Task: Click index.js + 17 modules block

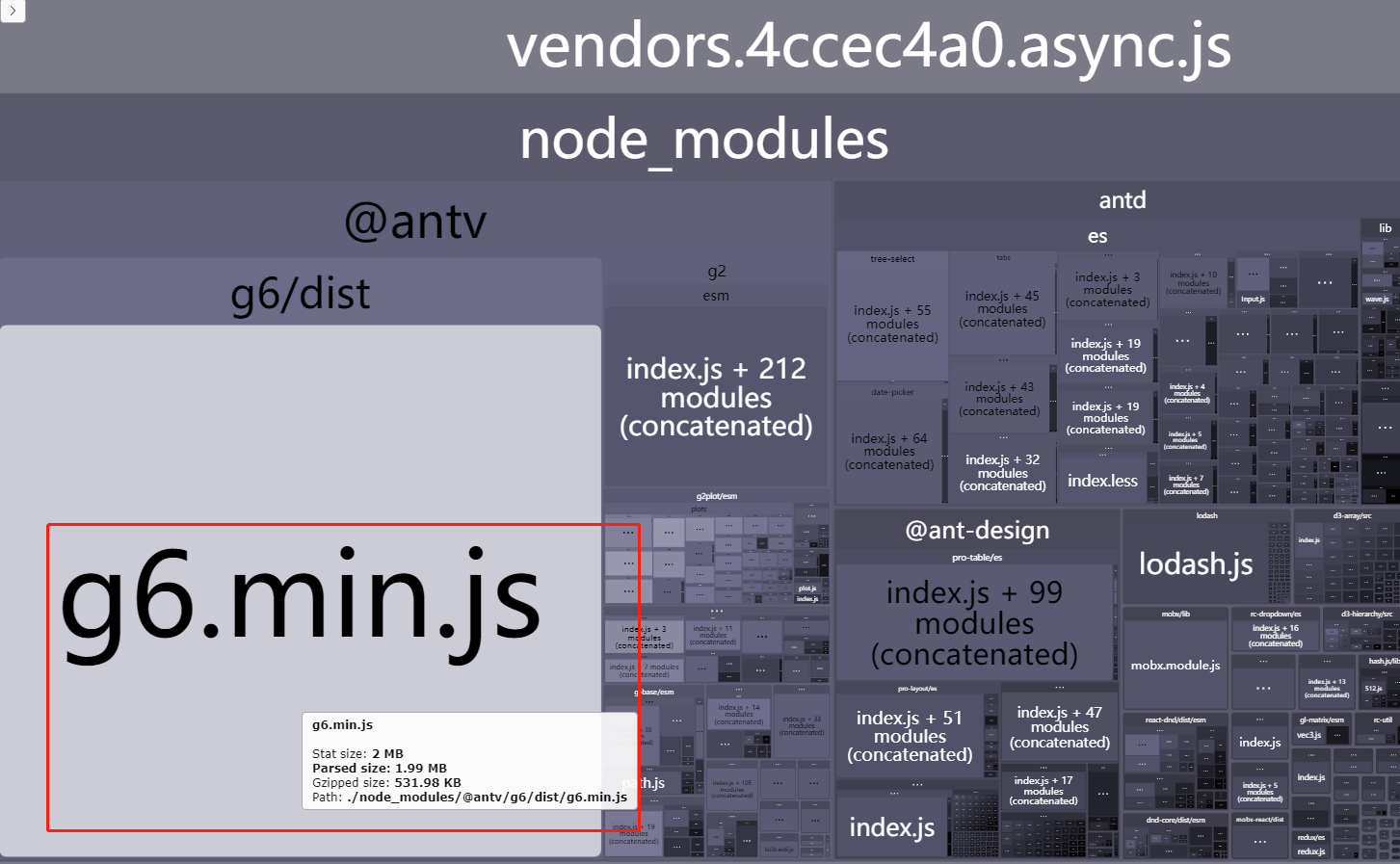Action: click(x=1043, y=791)
